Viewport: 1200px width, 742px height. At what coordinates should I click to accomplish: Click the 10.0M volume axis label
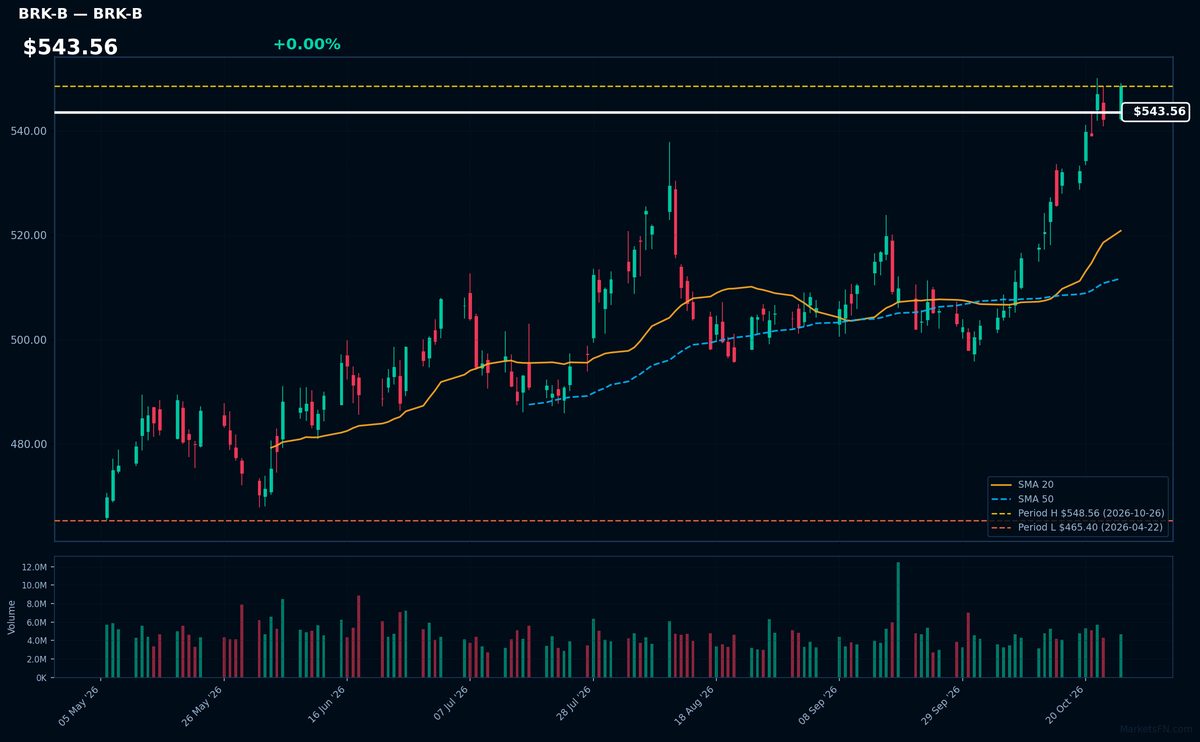[x=35, y=586]
